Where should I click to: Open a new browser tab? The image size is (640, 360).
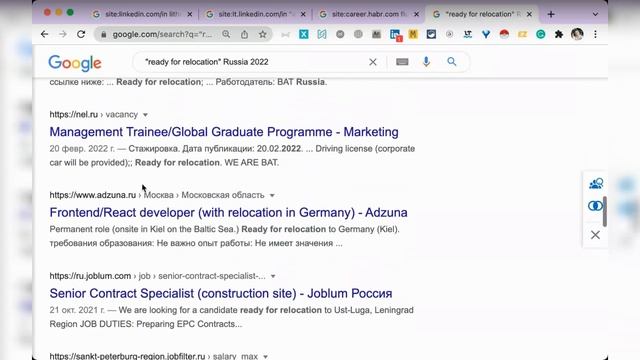551,14
